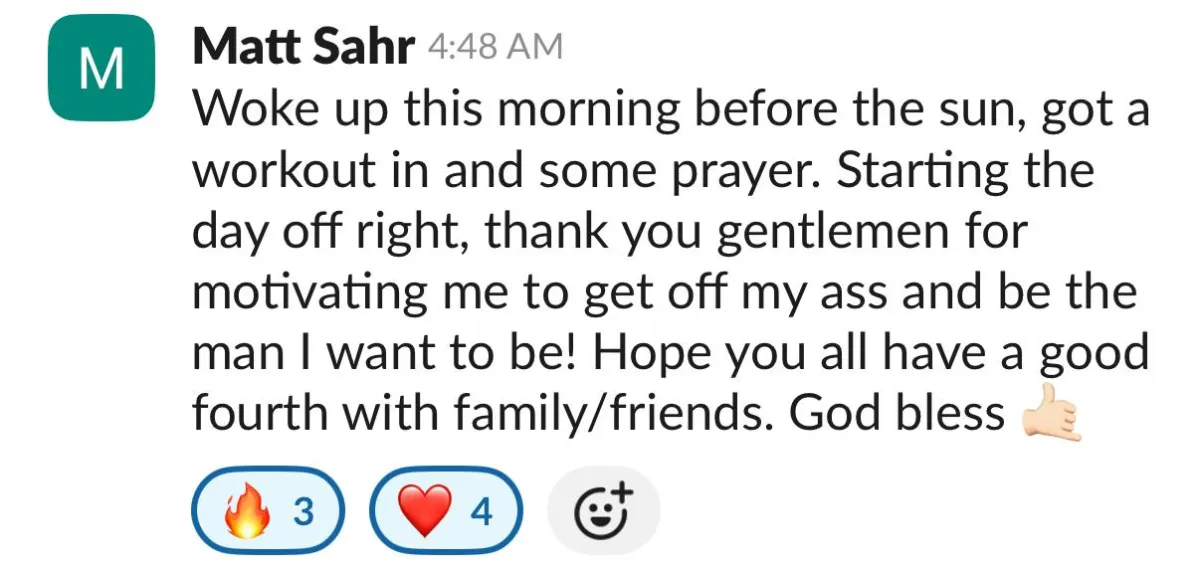The image size is (1200, 572).
Task: Click the number 4 beside the heart reaction
Action: coord(482,512)
